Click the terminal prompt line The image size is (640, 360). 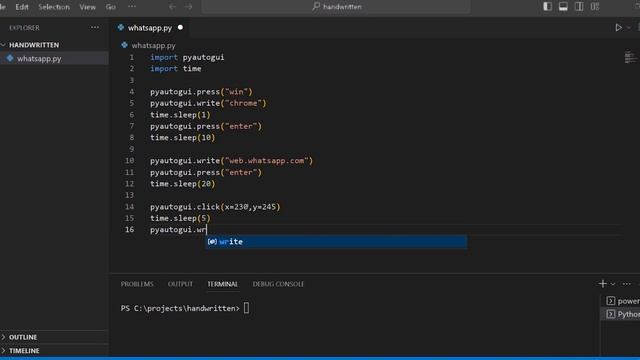(184, 308)
